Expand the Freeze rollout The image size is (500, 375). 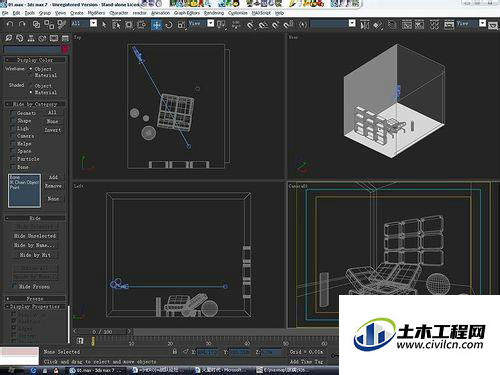pyautogui.click(x=35, y=299)
